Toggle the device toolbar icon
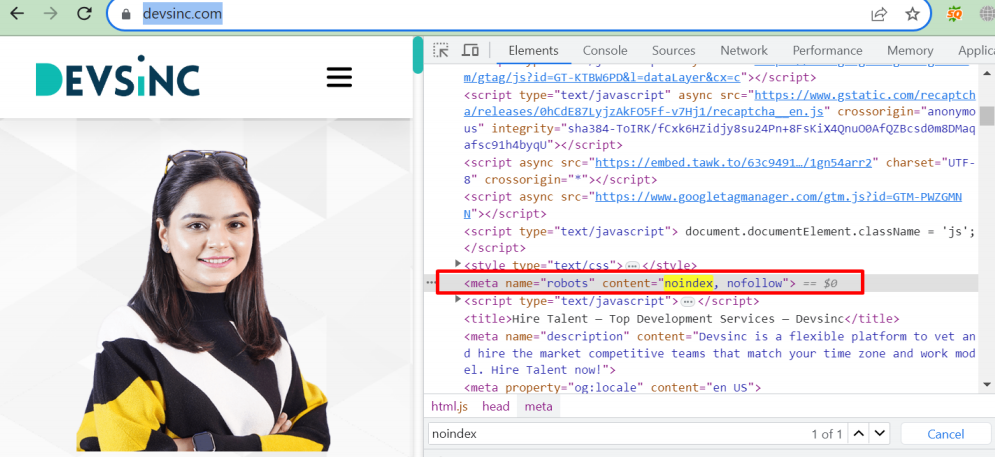Viewport: 995px width, 457px height. [470, 50]
